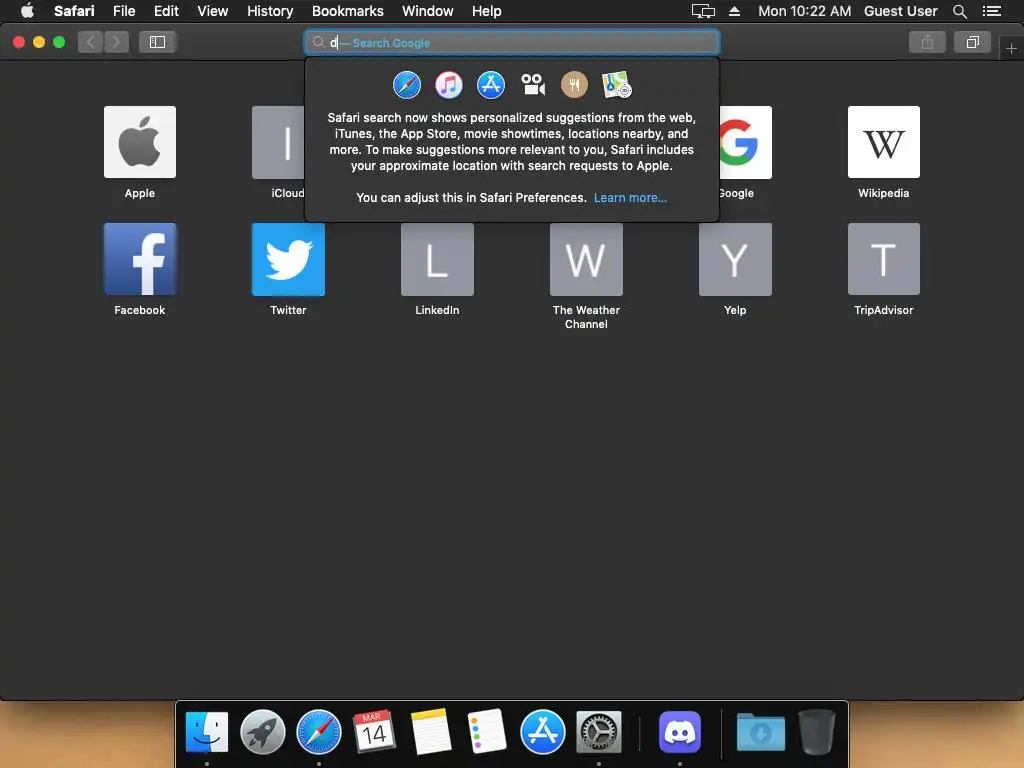This screenshot has width=1024, height=768.
Task: Click the Maps icon in suggestions popup
Action: (x=616, y=85)
